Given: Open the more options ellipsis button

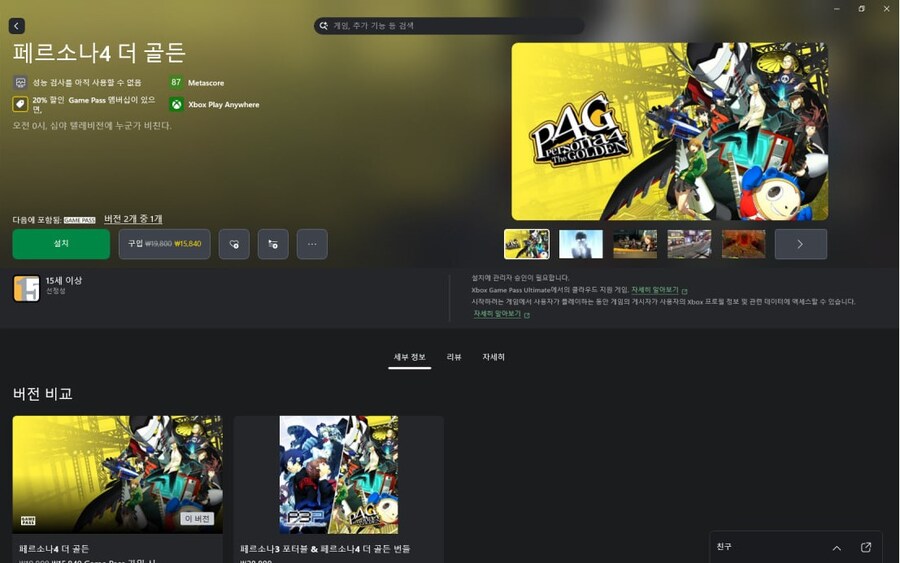Looking at the screenshot, I should pos(312,244).
